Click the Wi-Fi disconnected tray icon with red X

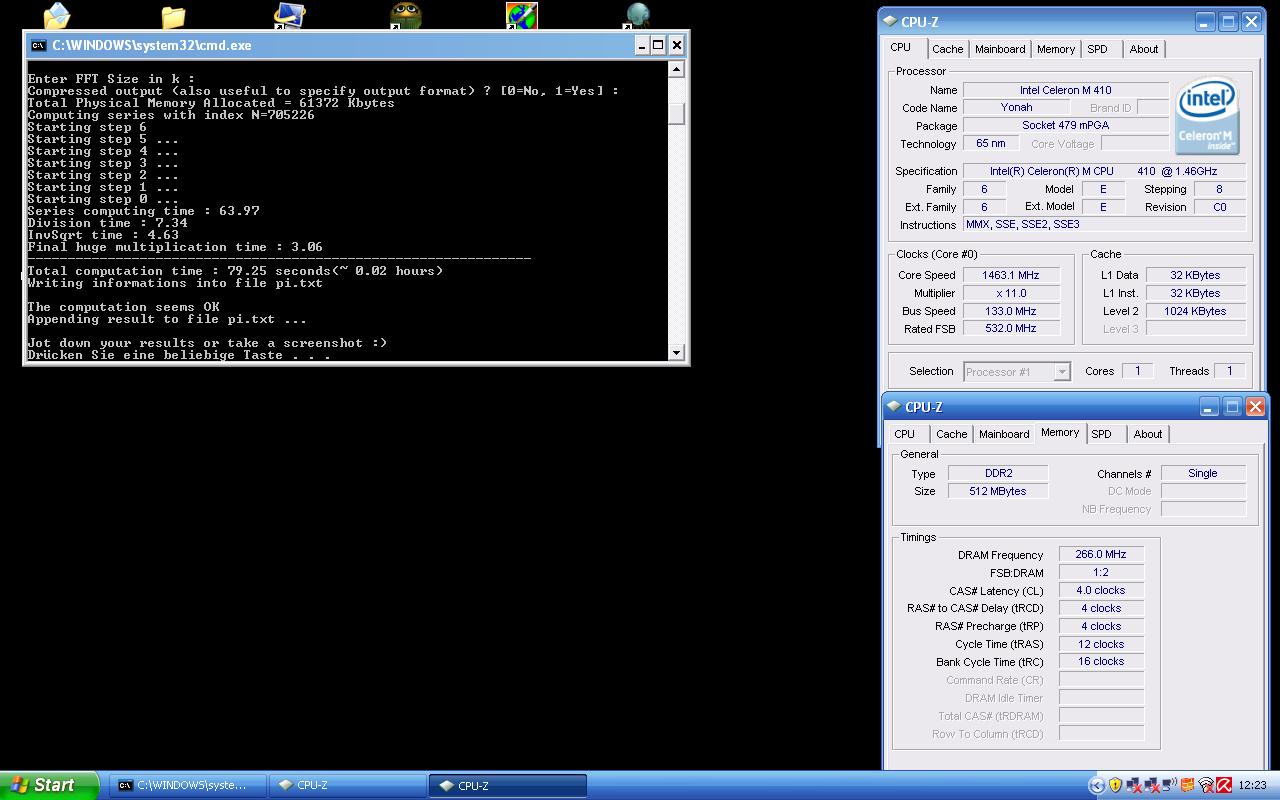click(x=1205, y=786)
